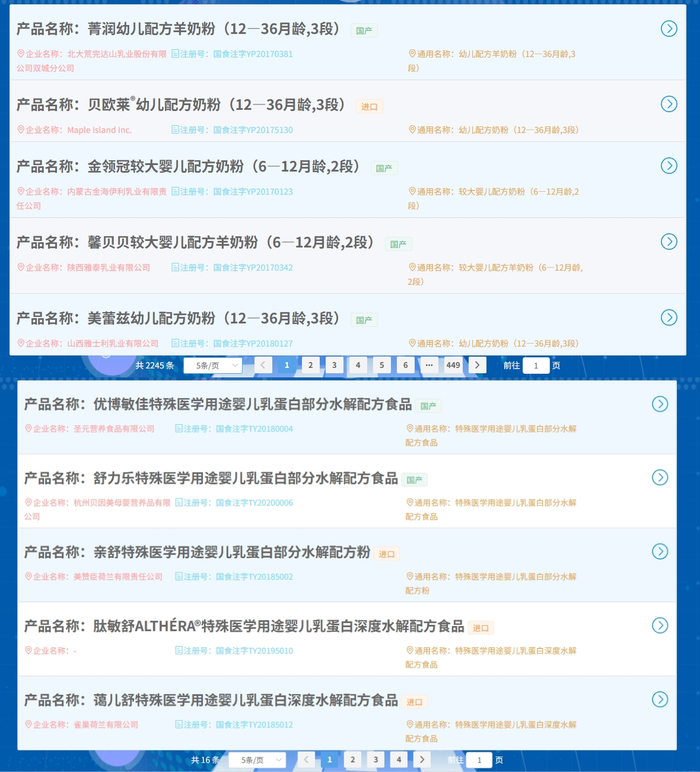This screenshot has width=700, height=772.
Task: Click the go-to-page input in lower list
Action: (479, 760)
